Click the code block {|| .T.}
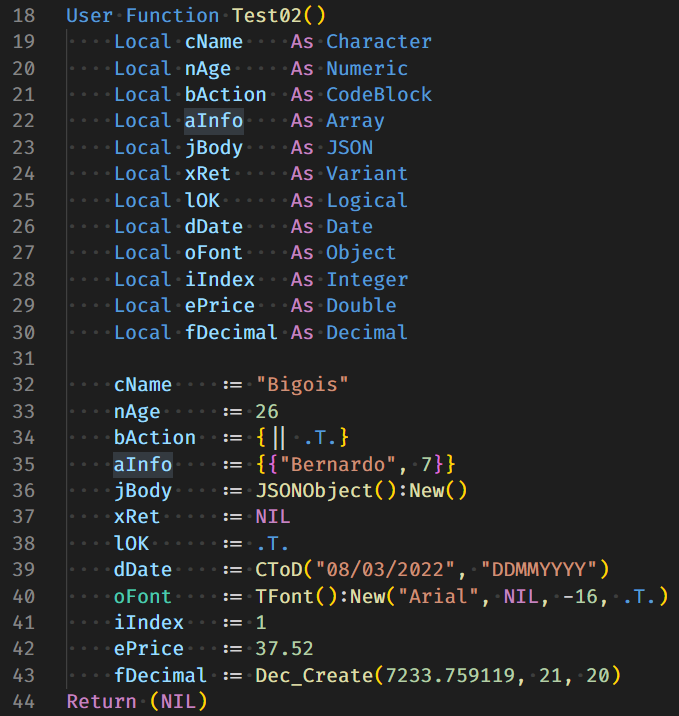 302,438
